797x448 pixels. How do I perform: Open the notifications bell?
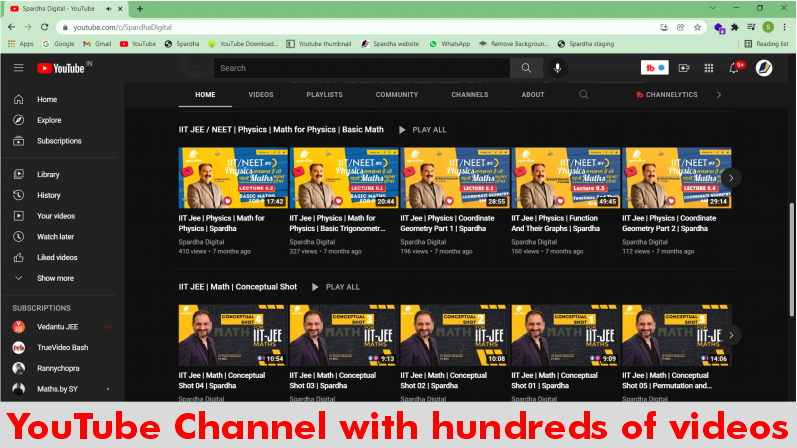(x=735, y=68)
